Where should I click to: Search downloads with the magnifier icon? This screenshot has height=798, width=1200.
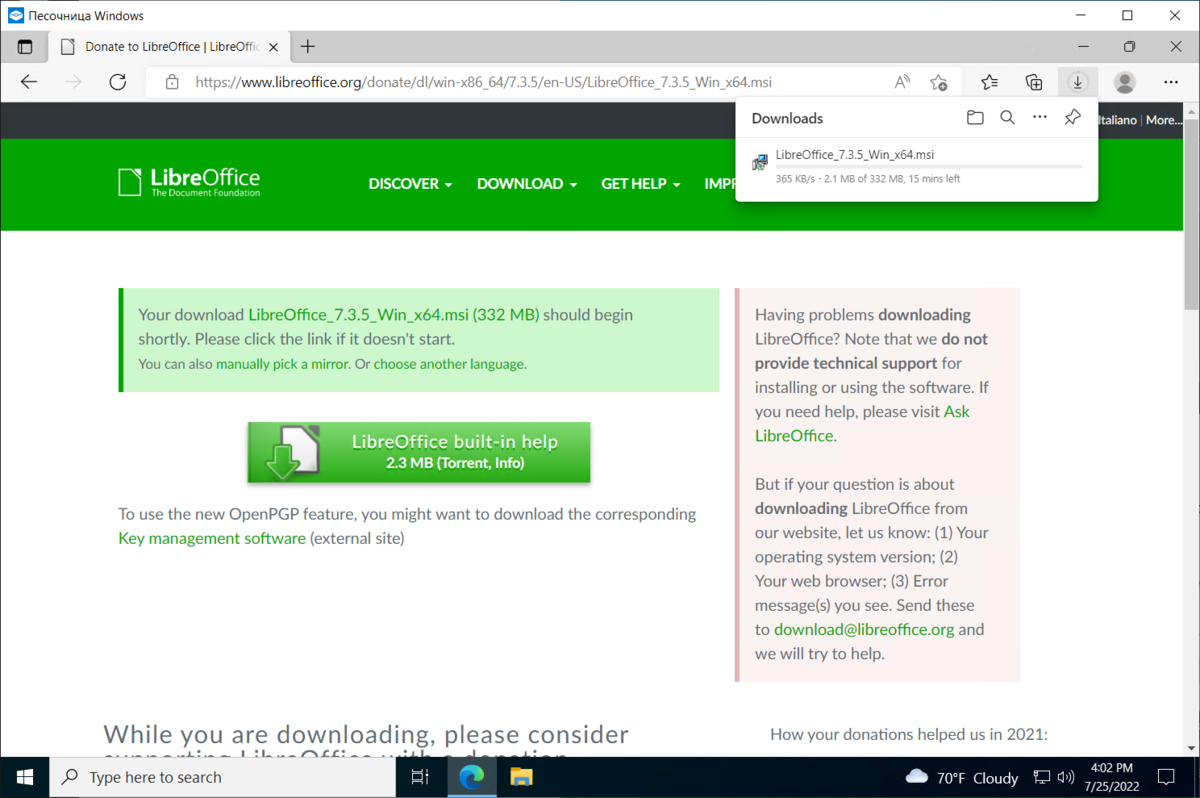[1007, 117]
